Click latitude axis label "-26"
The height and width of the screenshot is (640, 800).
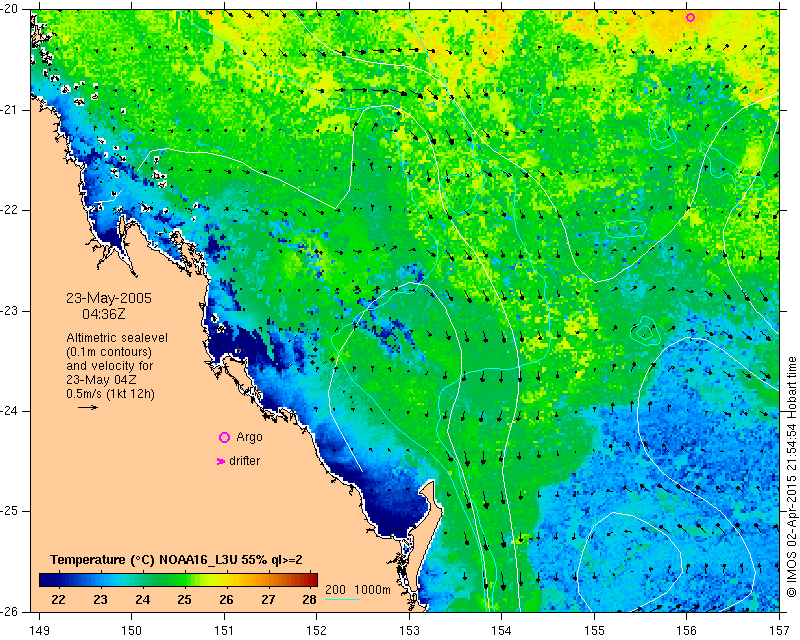pyautogui.click(x=9, y=611)
